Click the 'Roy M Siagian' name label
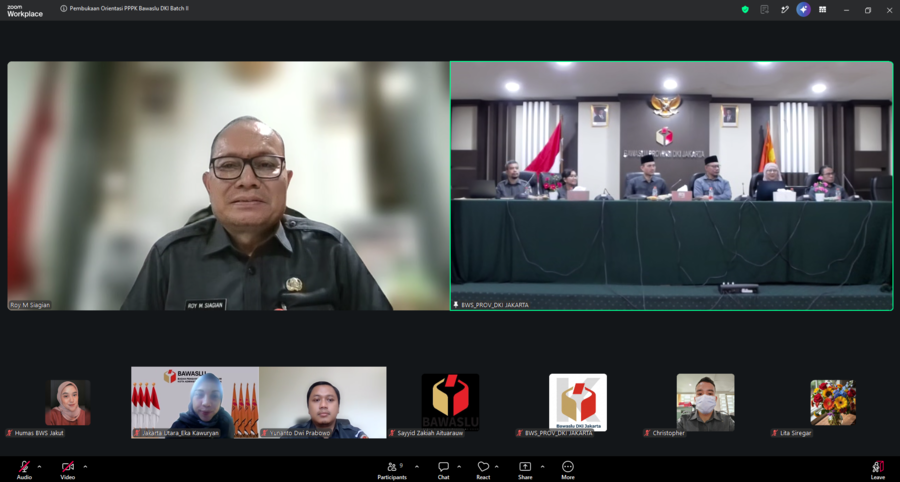Image resolution: width=900 pixels, height=482 pixels. (30, 305)
